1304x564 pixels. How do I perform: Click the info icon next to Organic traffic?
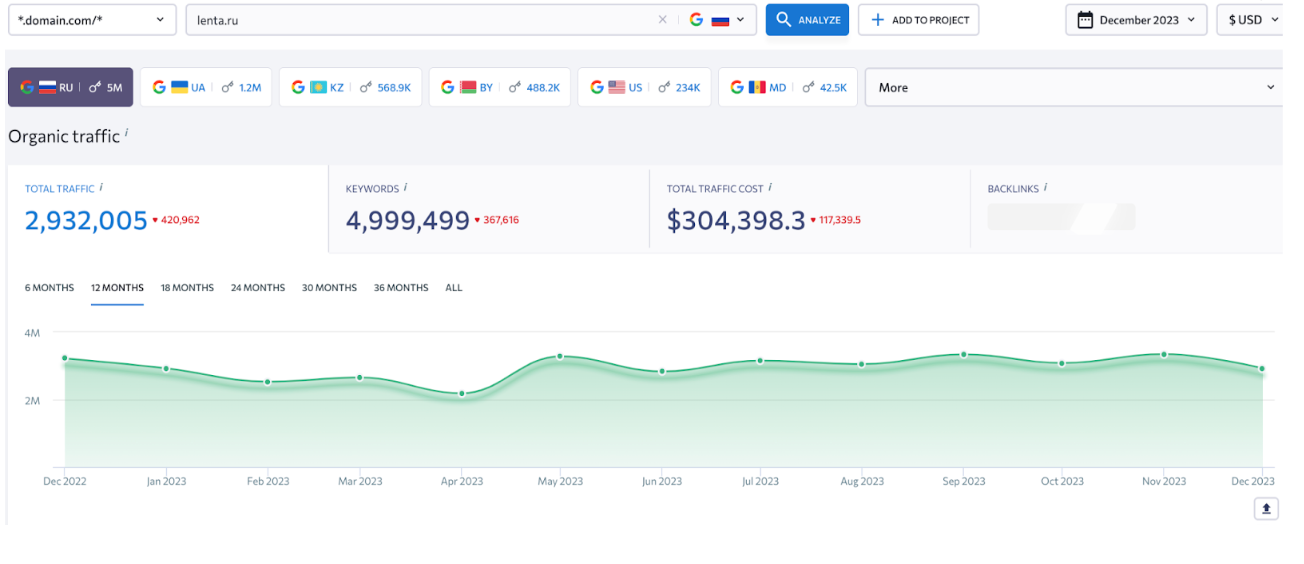[x=127, y=133]
